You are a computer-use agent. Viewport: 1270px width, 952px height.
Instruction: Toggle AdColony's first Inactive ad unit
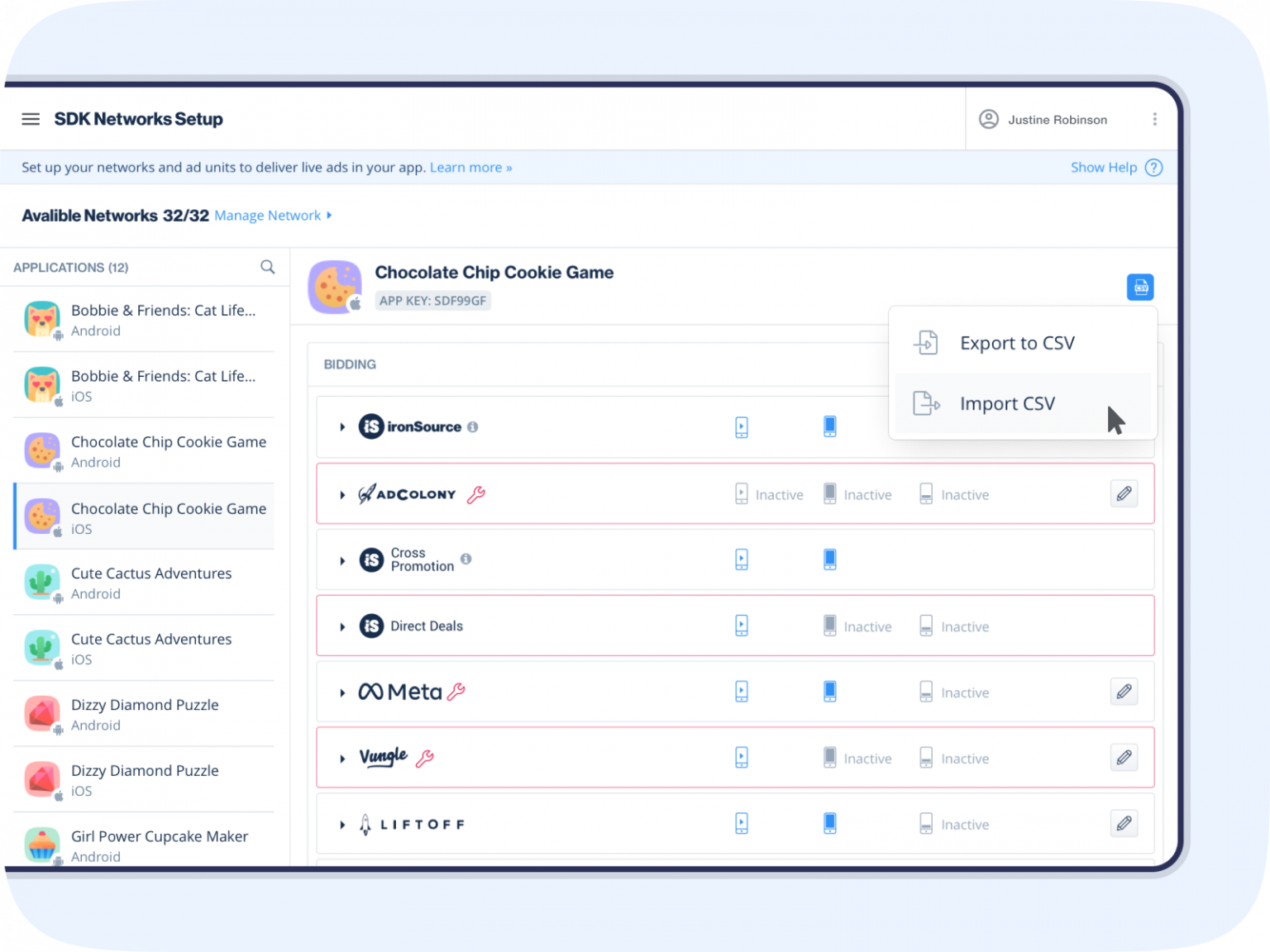point(742,494)
